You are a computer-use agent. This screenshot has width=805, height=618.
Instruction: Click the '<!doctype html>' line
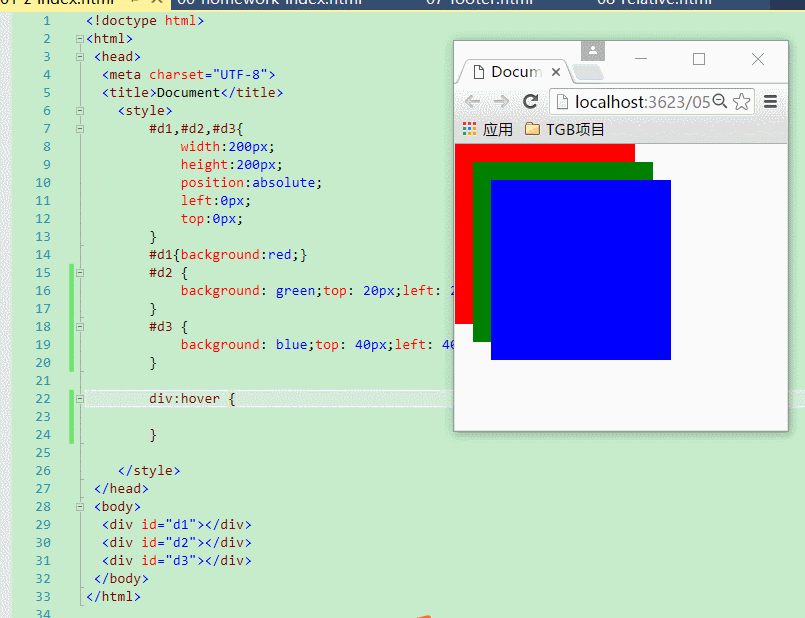pos(145,21)
